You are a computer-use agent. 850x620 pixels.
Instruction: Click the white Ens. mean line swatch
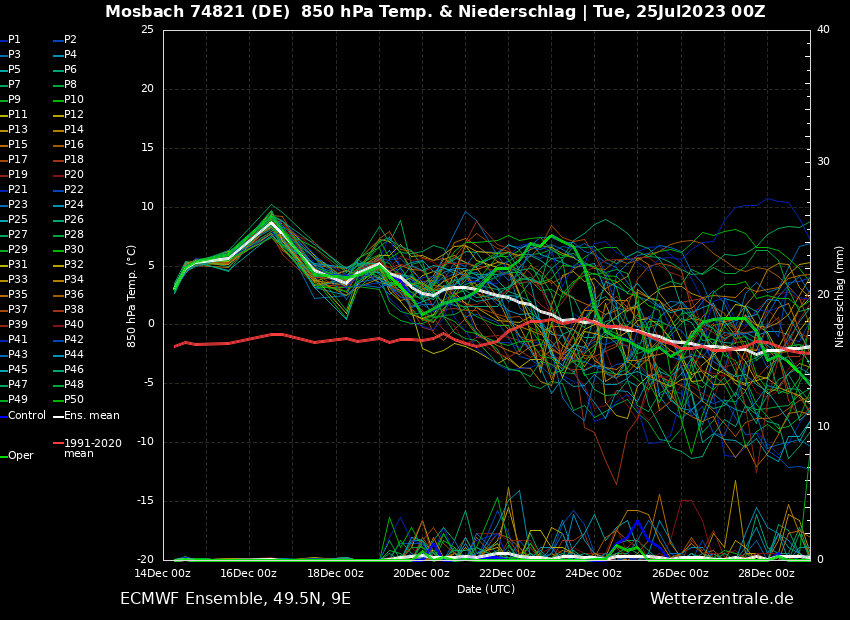point(58,416)
